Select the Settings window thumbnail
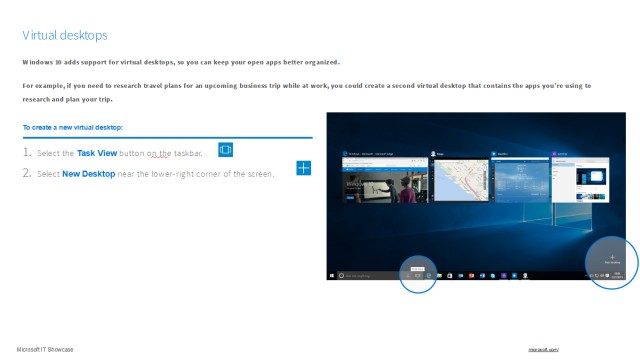 580,180
